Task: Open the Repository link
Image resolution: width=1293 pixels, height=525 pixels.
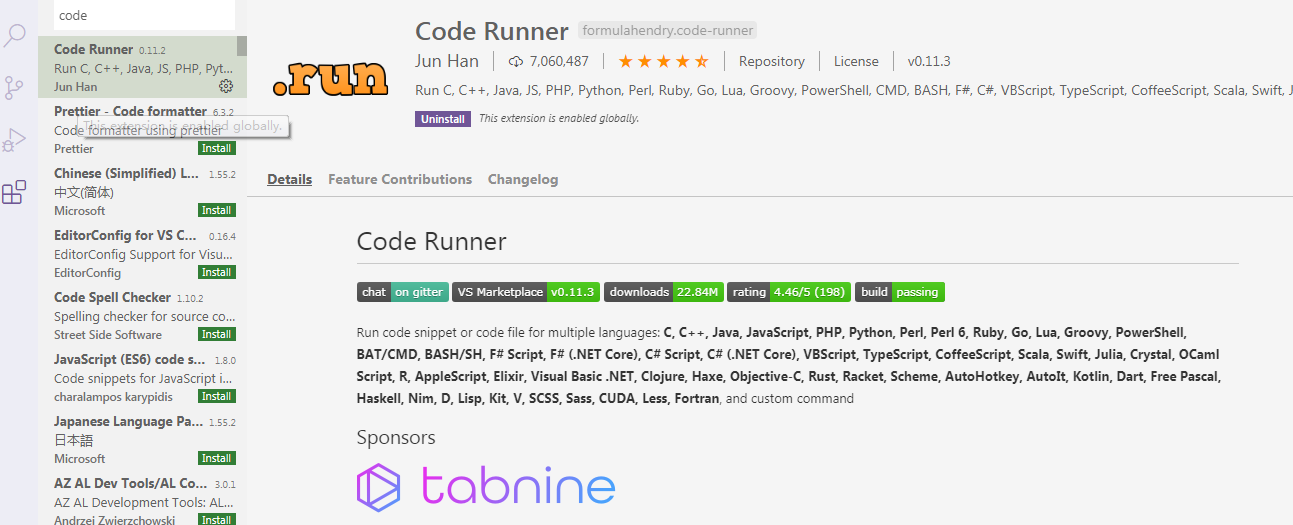Action: 771,62
